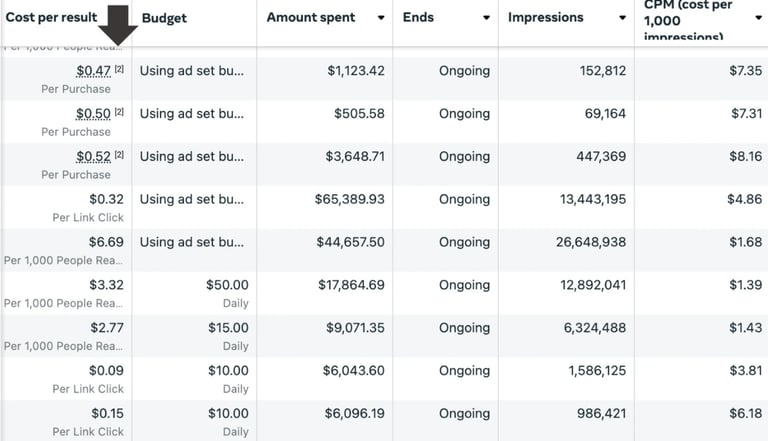The width and height of the screenshot is (768, 441).
Task: Open the Ends column dropdown arrow
Action: click(486, 18)
